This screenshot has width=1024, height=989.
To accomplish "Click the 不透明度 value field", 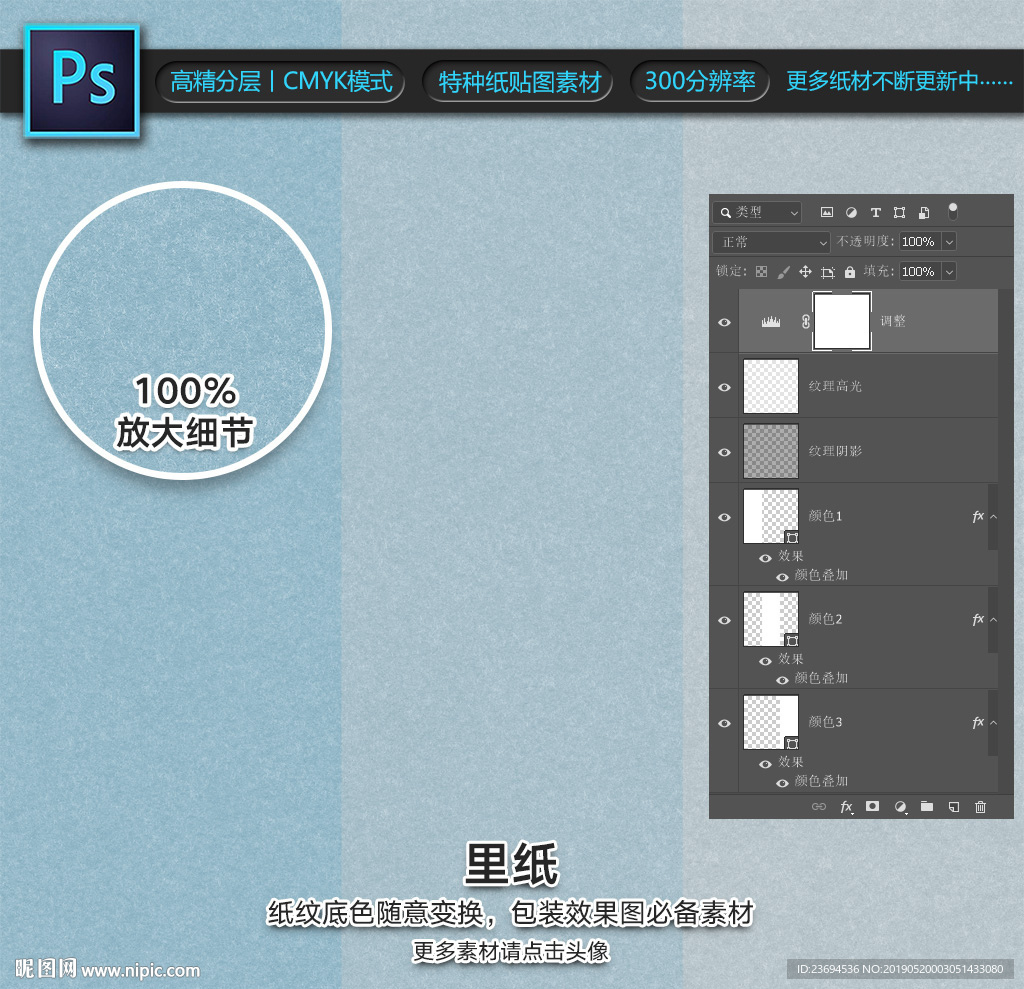I will (x=920, y=242).
